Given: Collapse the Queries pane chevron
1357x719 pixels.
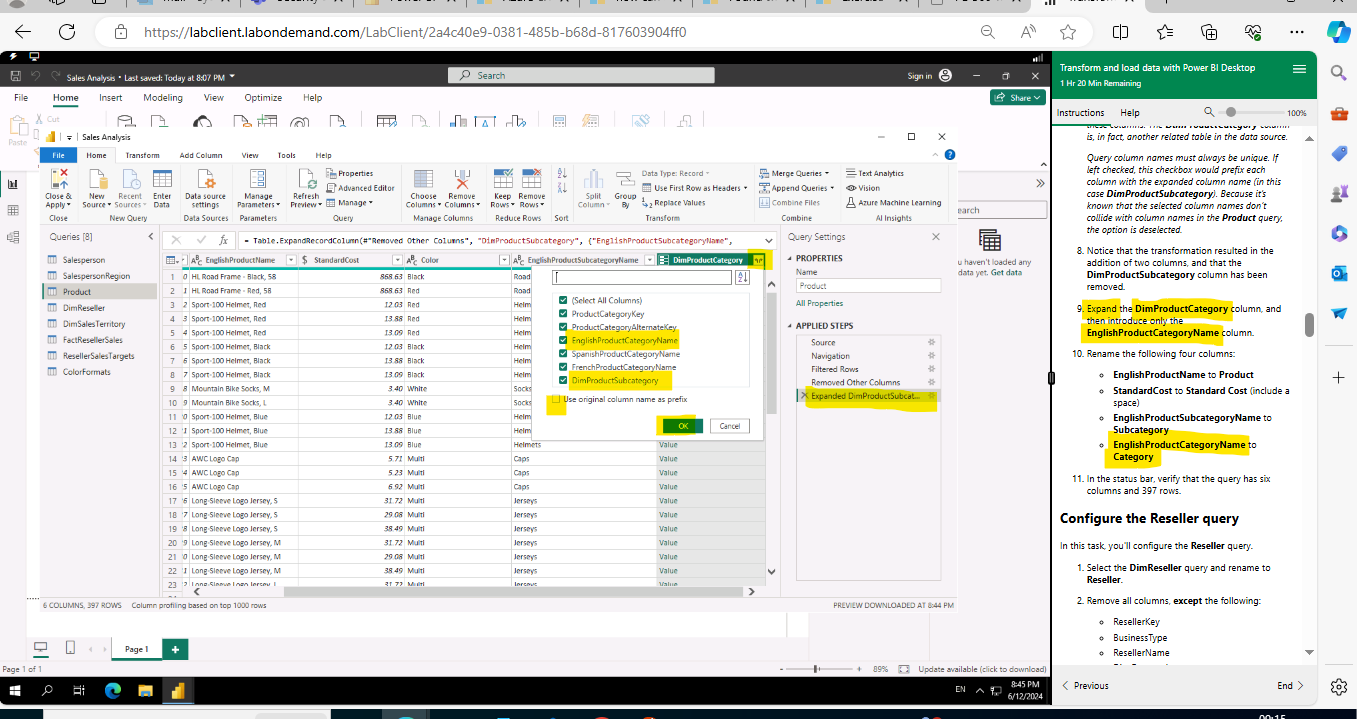Looking at the screenshot, I should click(x=151, y=237).
